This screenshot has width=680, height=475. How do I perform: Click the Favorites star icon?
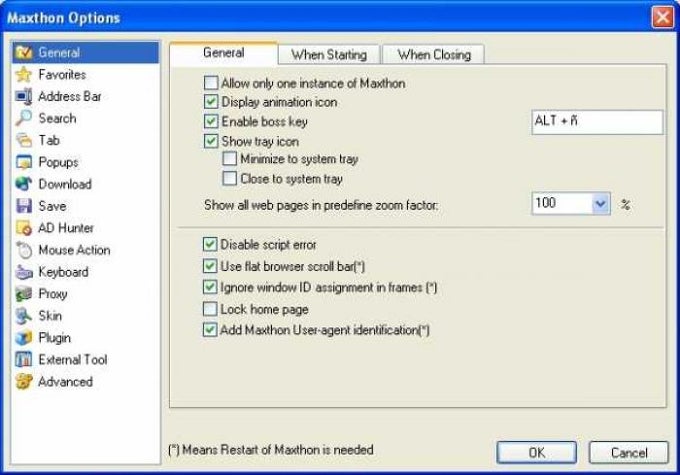point(24,75)
